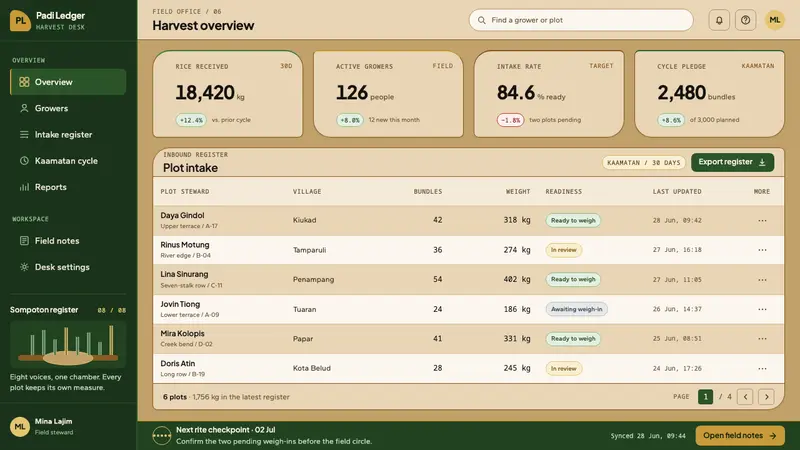Open the ML profile avatar in header
Viewport: 800px width, 450px height.
click(x=774, y=20)
